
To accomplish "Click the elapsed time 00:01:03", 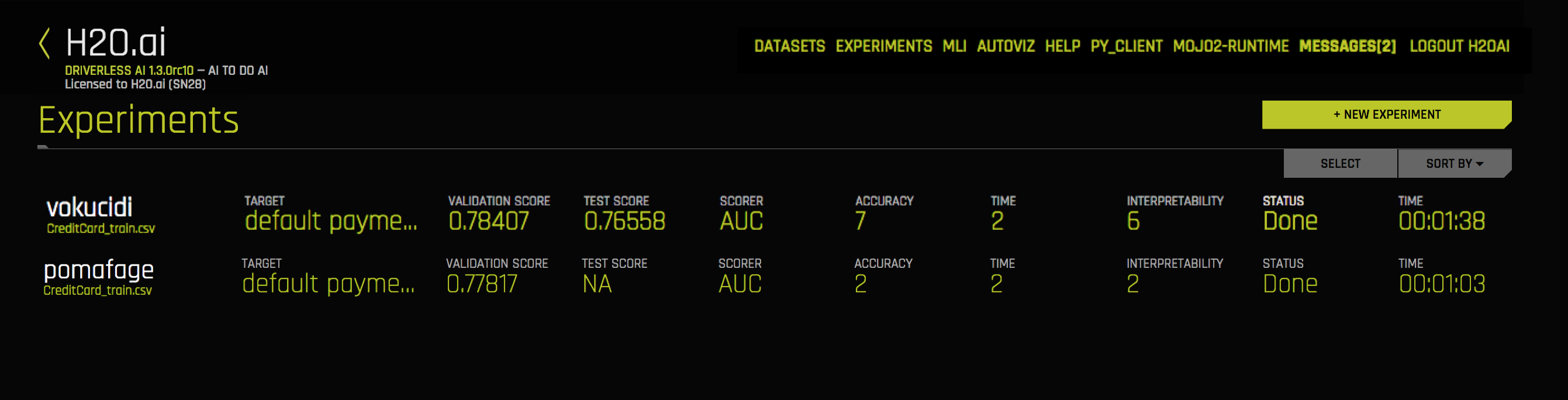I will [x=1441, y=284].
